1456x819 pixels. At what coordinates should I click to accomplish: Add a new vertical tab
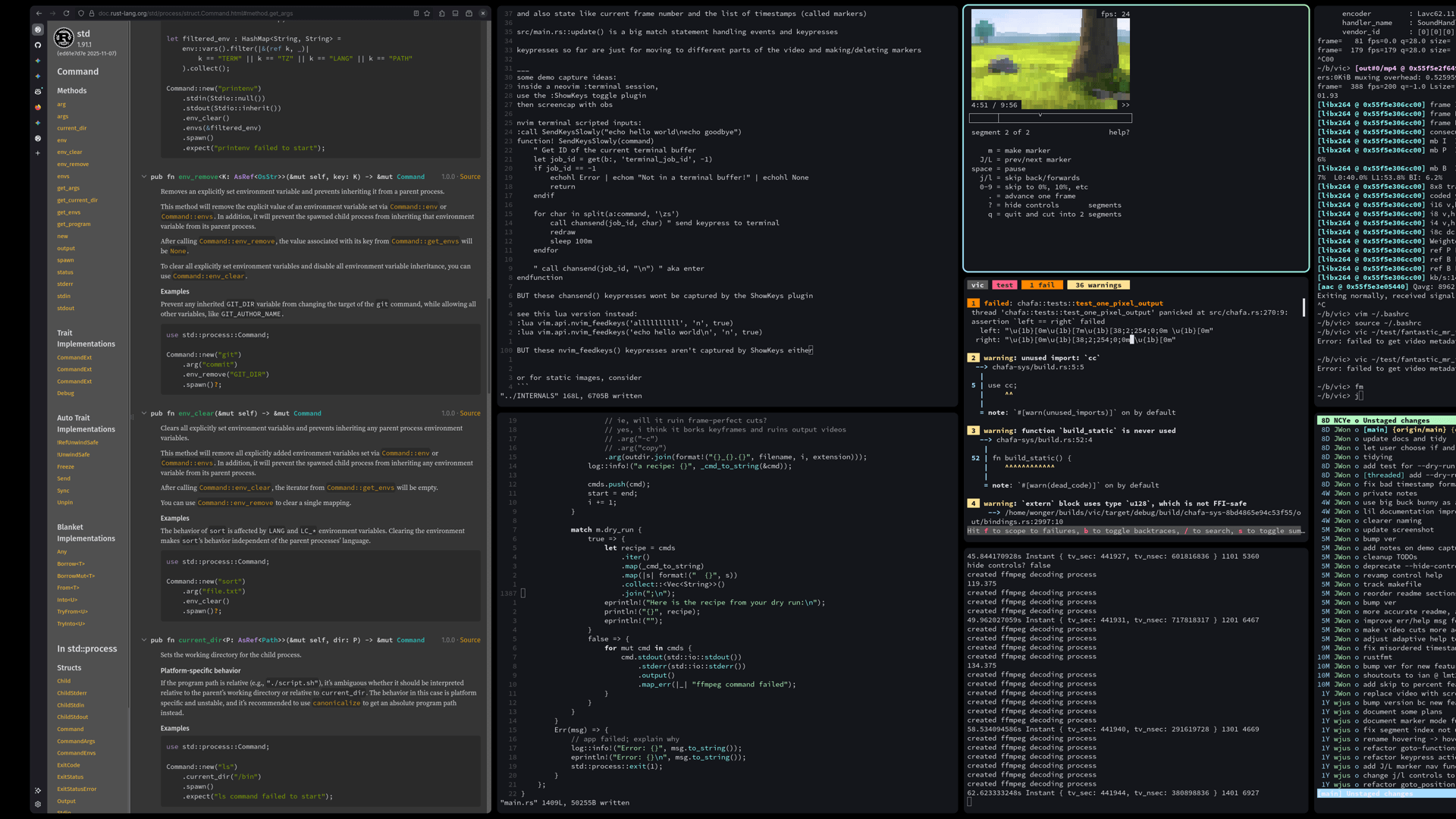point(38,153)
